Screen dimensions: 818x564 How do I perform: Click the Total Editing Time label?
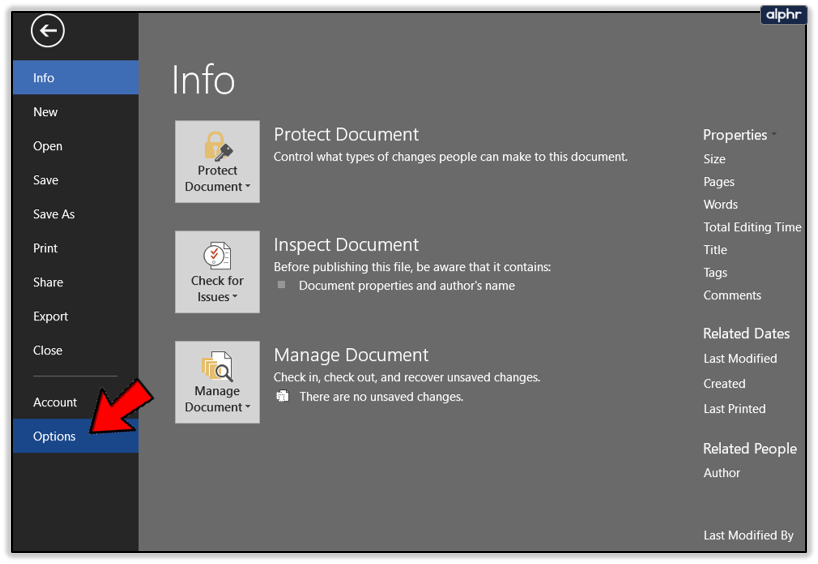click(752, 227)
